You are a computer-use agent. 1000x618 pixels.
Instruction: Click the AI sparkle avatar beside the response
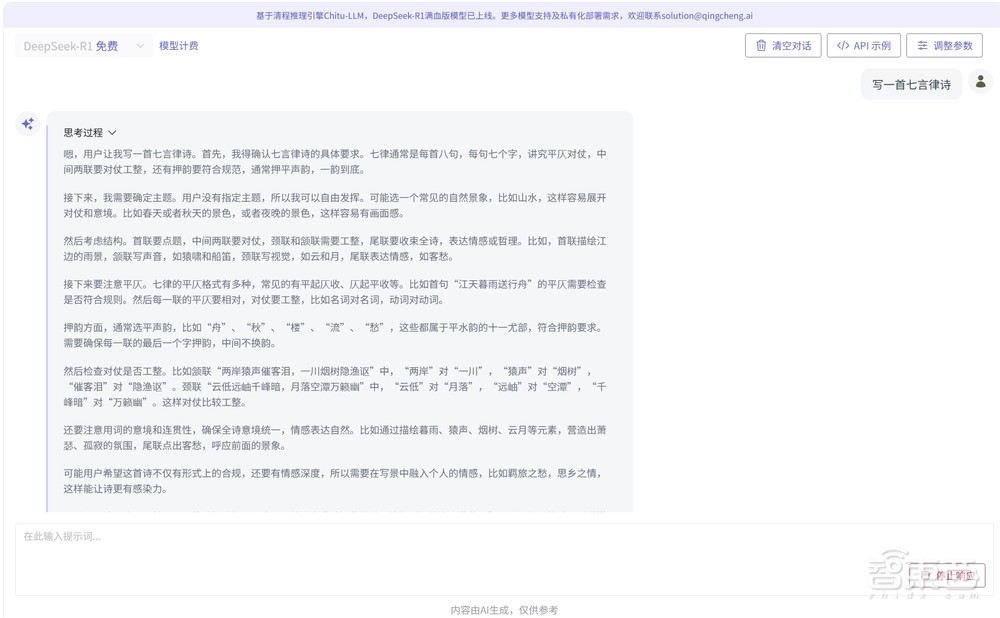[27, 123]
